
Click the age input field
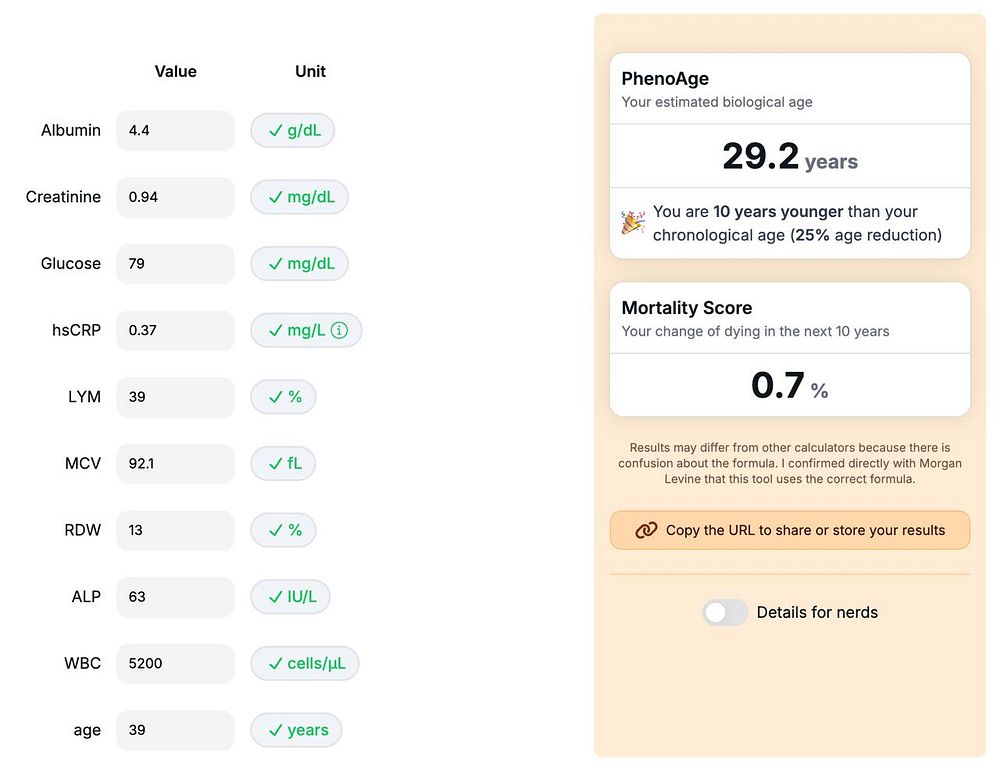coord(175,730)
